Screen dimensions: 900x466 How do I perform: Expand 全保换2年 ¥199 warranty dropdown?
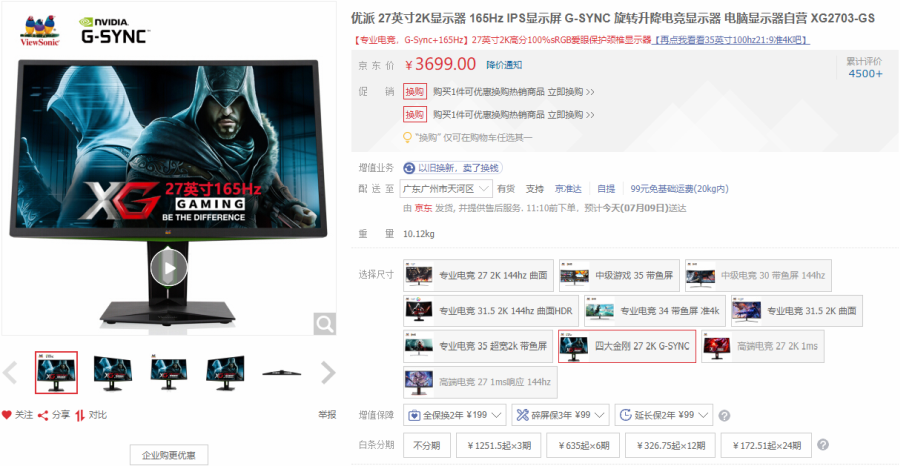[x=455, y=415]
